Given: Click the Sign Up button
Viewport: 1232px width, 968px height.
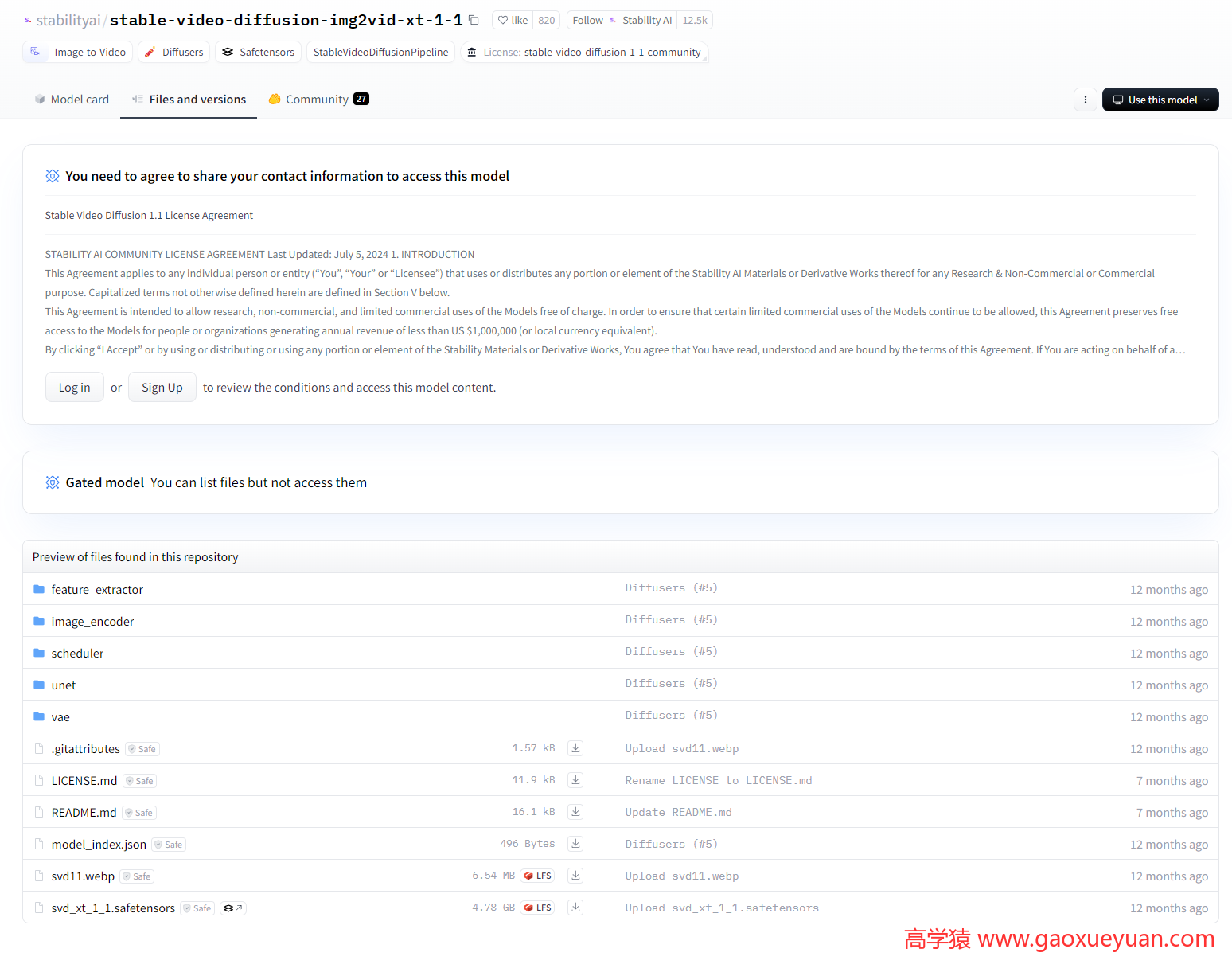Looking at the screenshot, I should point(162,388).
